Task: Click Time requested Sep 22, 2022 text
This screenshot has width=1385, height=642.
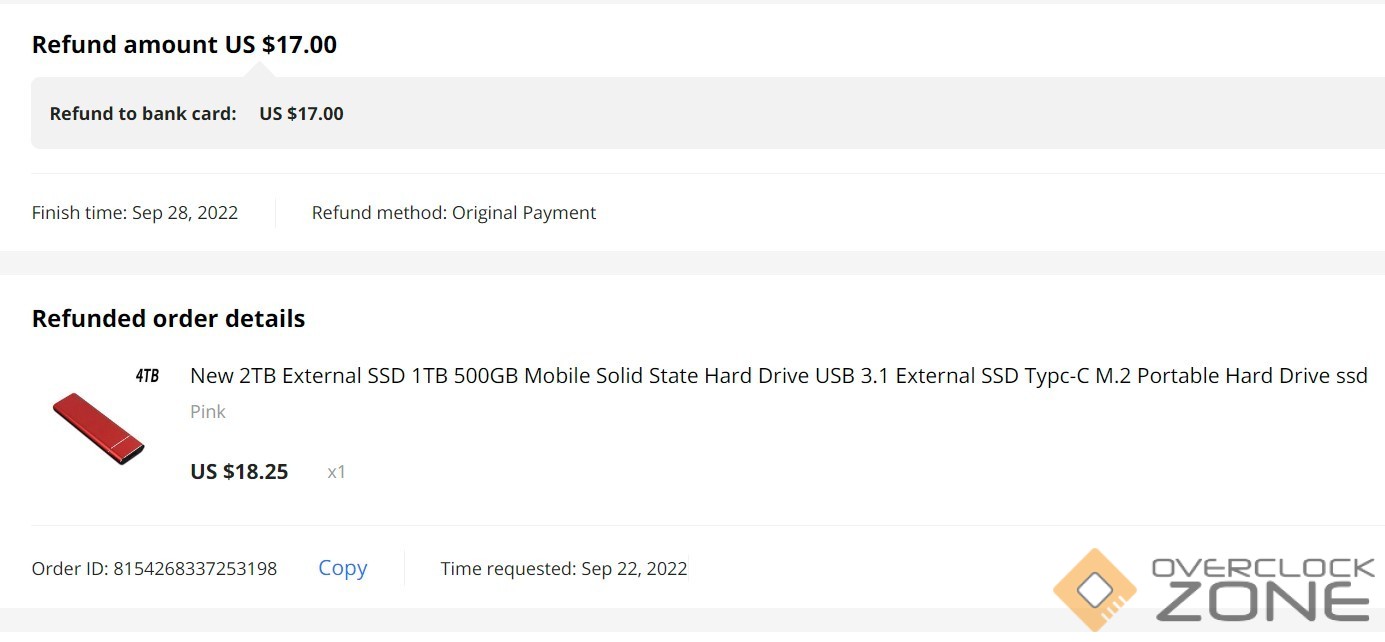Action: pos(564,569)
